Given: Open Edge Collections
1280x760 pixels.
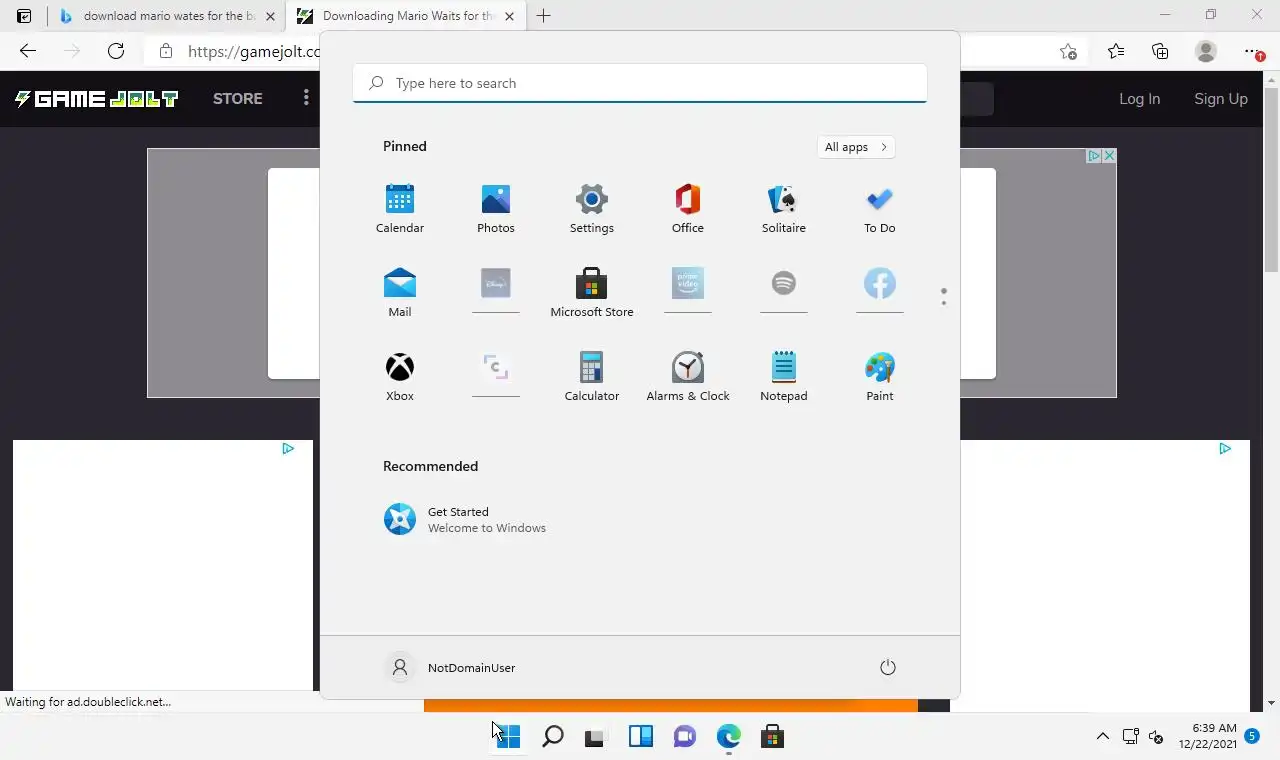Looking at the screenshot, I should (1160, 51).
